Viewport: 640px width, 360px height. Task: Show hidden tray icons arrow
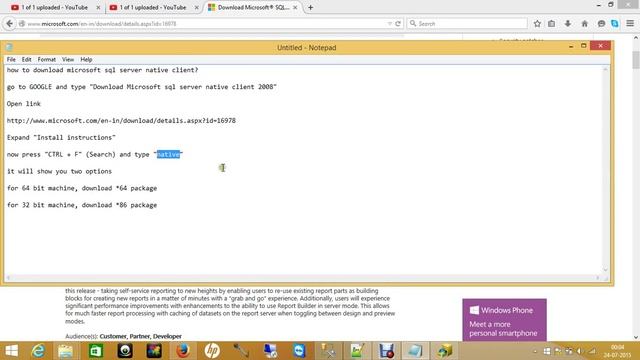[535, 351]
